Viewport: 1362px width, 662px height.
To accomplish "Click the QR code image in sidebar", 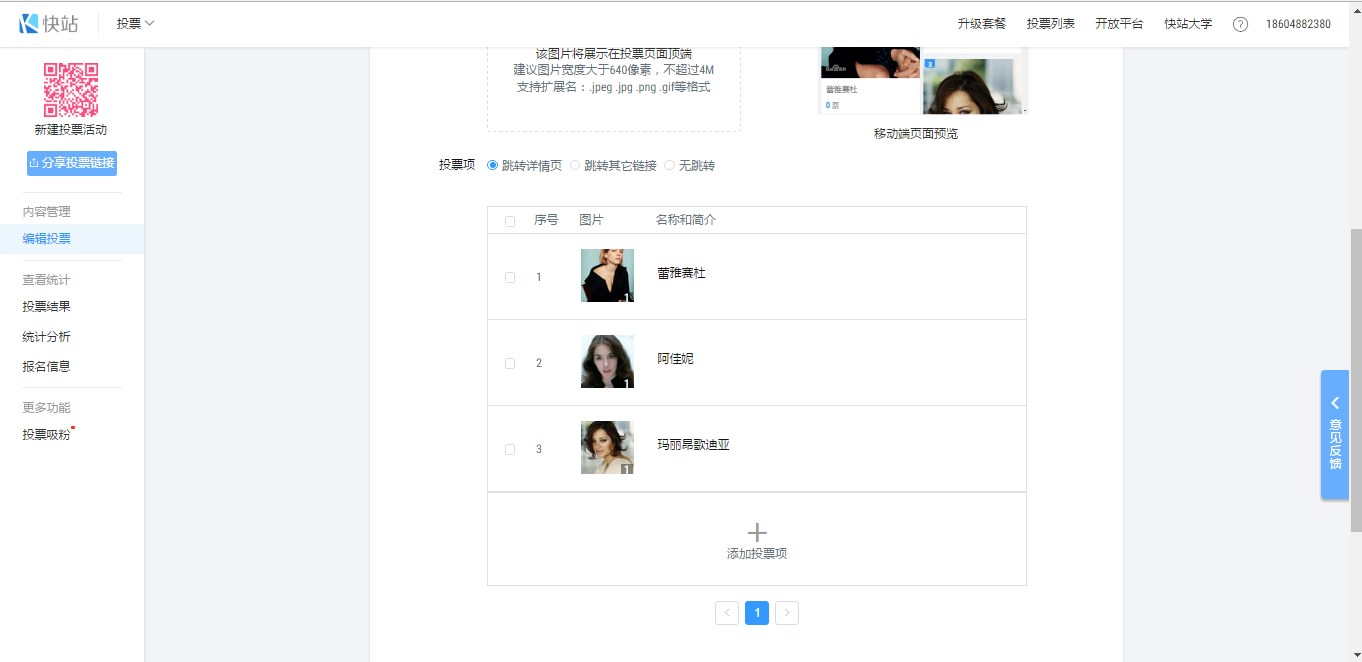I will pyautogui.click(x=70, y=90).
